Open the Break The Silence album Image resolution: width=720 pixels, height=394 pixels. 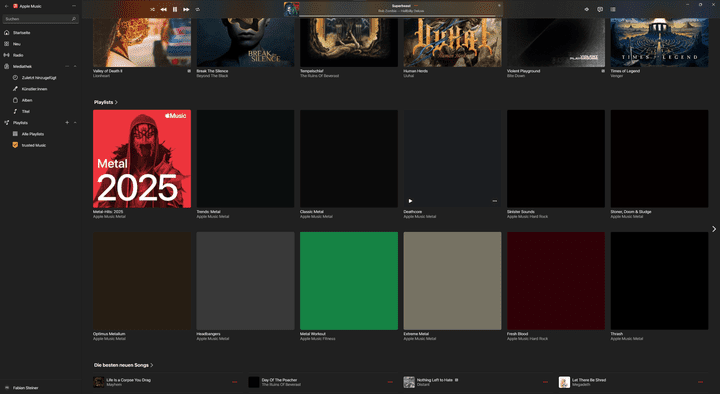(x=245, y=42)
